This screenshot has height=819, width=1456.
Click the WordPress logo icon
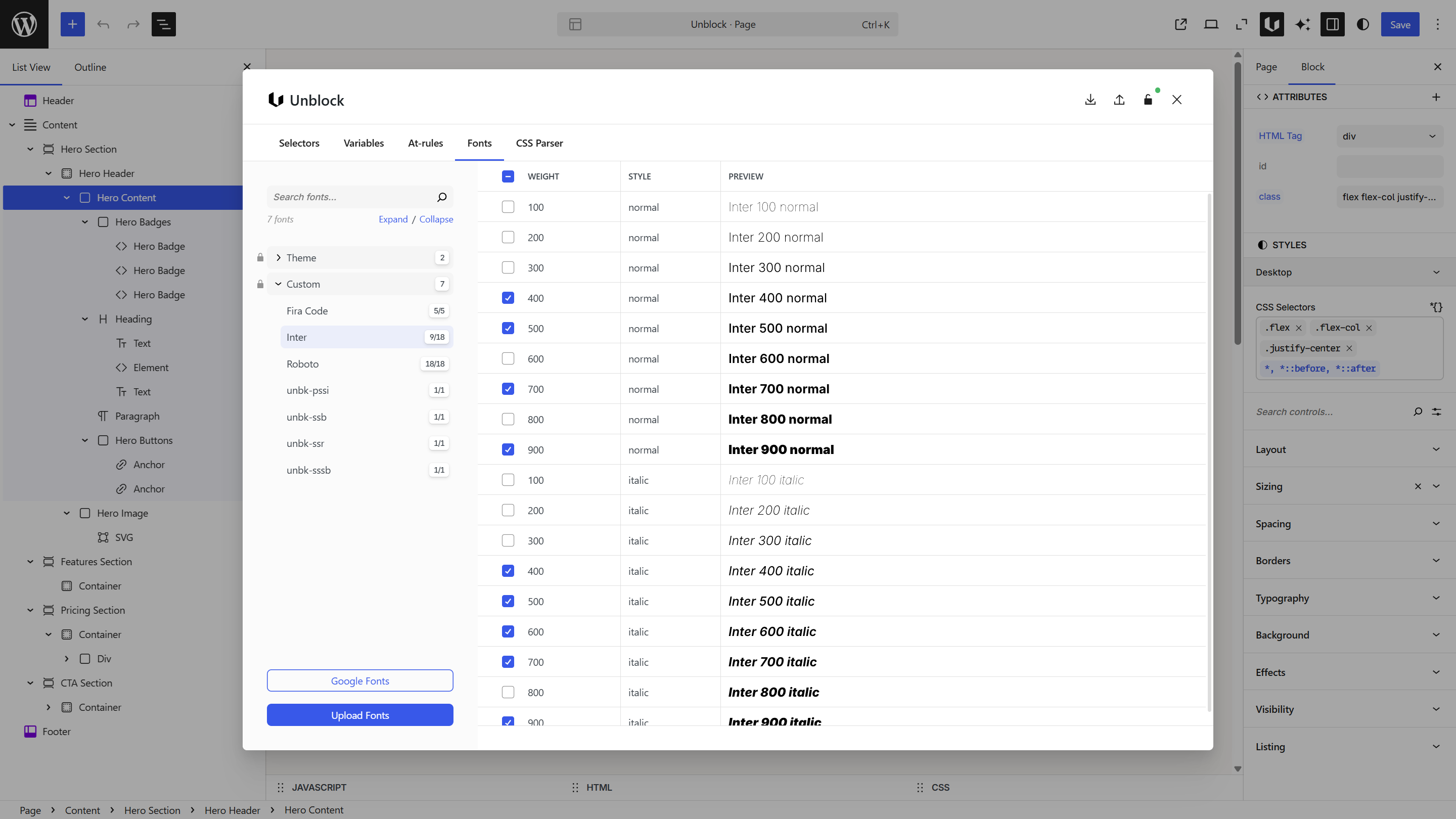(23, 24)
